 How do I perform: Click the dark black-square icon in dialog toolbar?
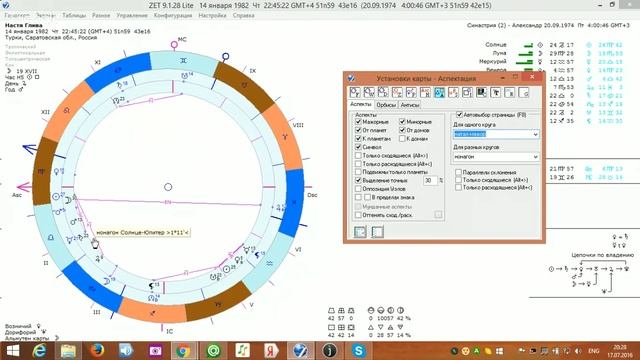click(x=481, y=93)
